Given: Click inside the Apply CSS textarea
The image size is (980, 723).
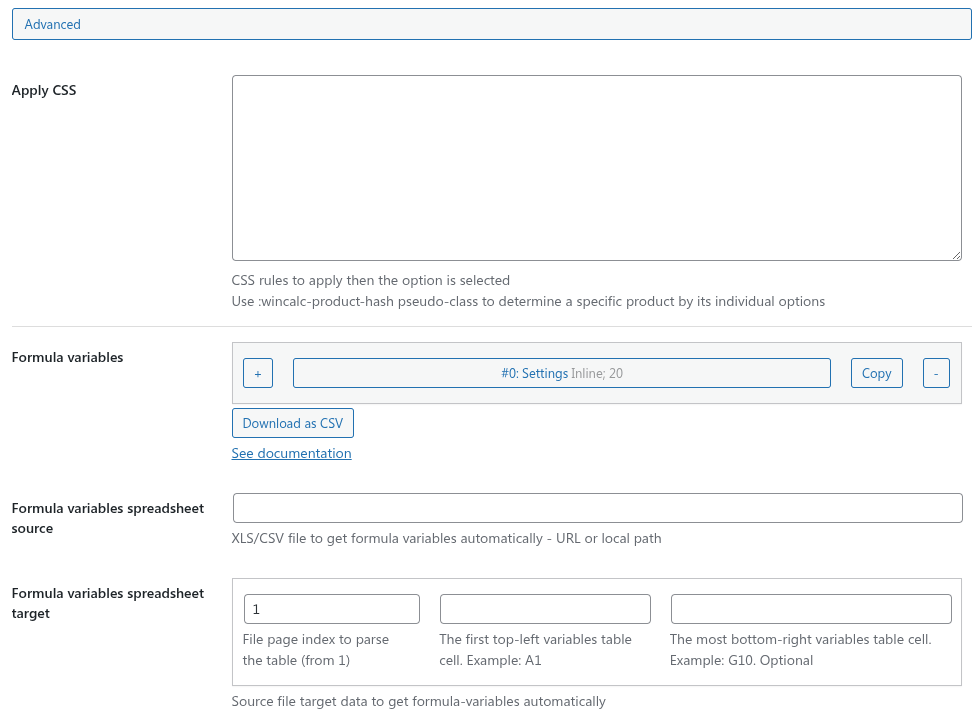Looking at the screenshot, I should pos(596,168).
